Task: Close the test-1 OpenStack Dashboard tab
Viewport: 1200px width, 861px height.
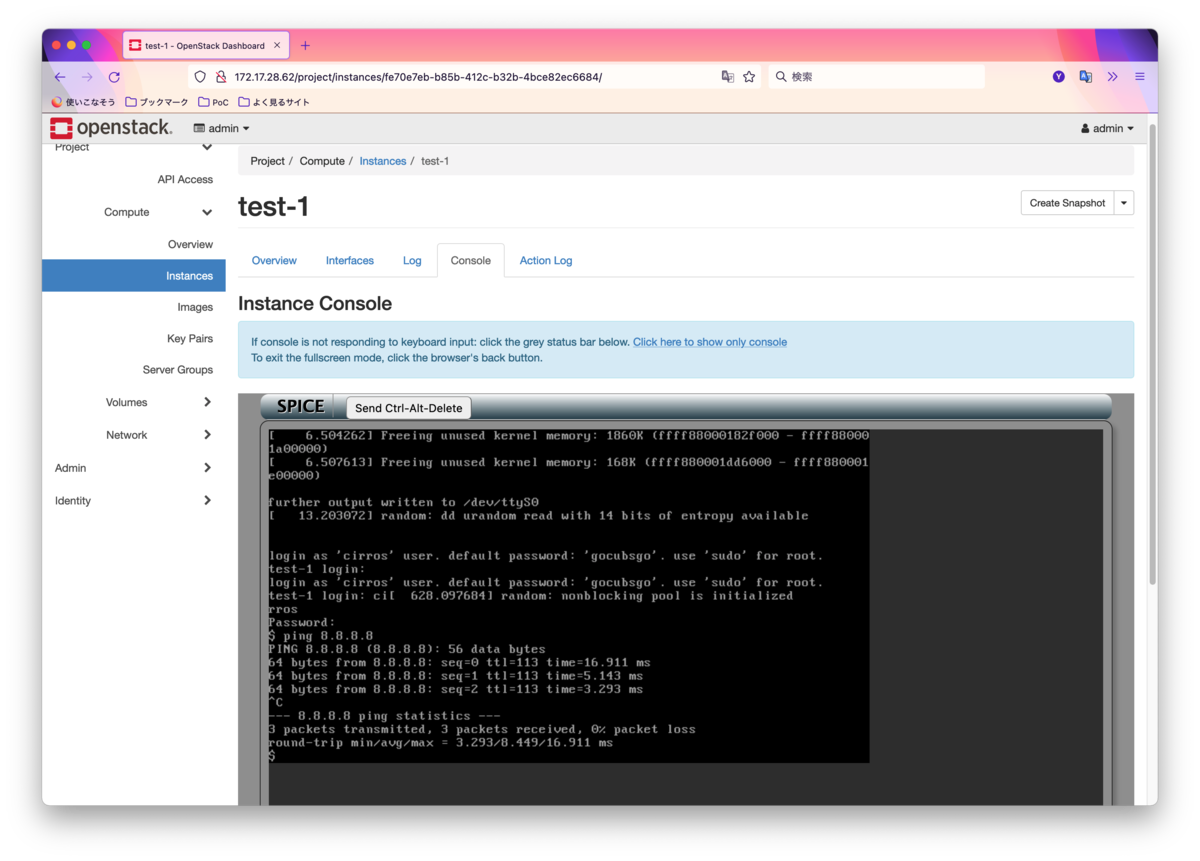Action: tap(277, 45)
